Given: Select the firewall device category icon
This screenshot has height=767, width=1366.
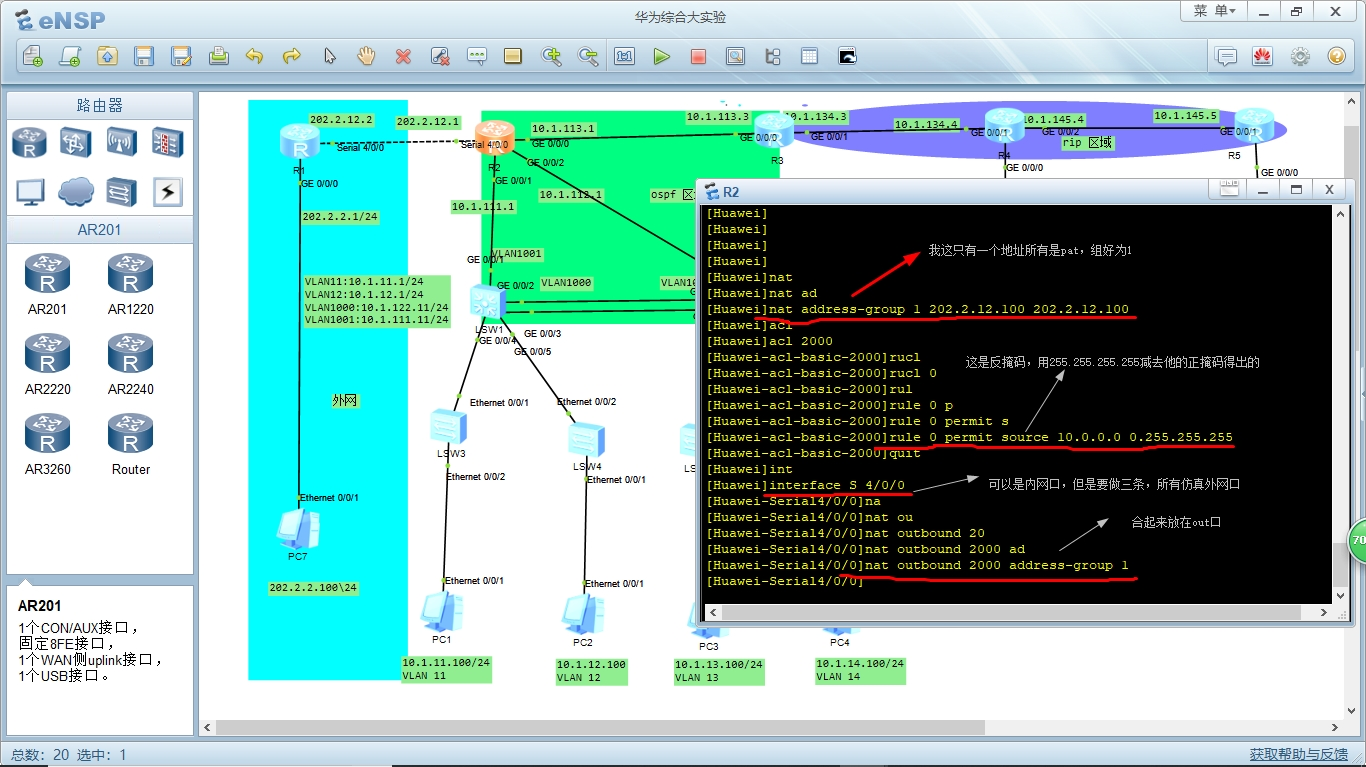Looking at the screenshot, I should click(x=167, y=142).
